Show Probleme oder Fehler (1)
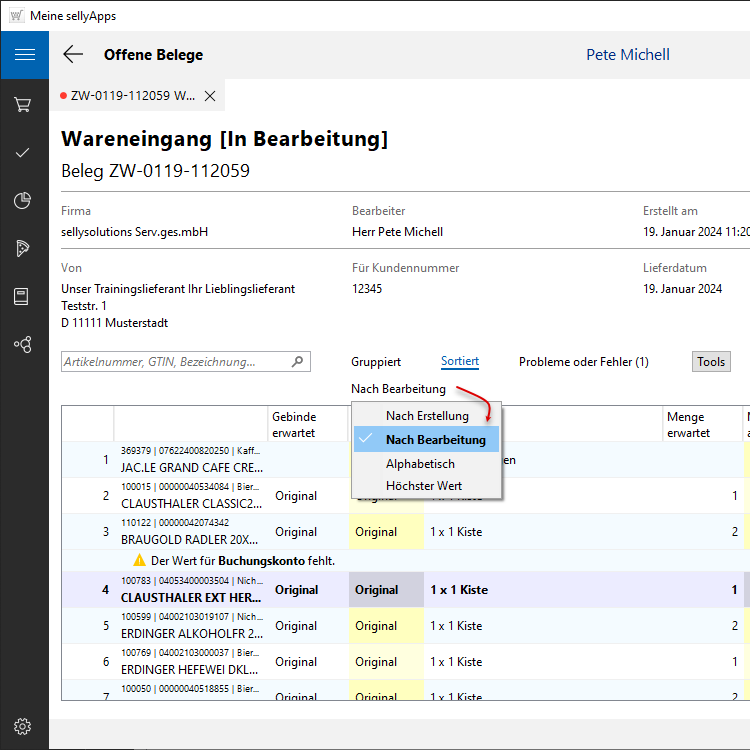The height and width of the screenshot is (750, 750). click(x=583, y=362)
